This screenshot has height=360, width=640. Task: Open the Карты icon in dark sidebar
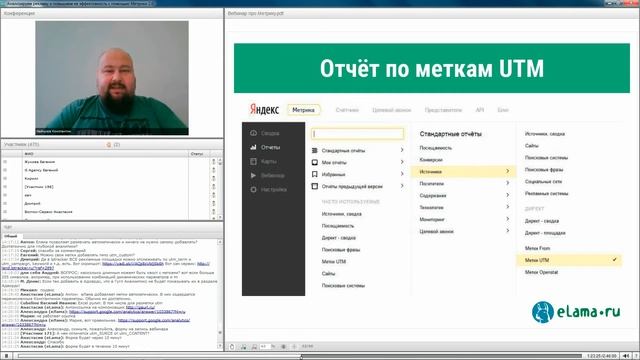(253, 161)
